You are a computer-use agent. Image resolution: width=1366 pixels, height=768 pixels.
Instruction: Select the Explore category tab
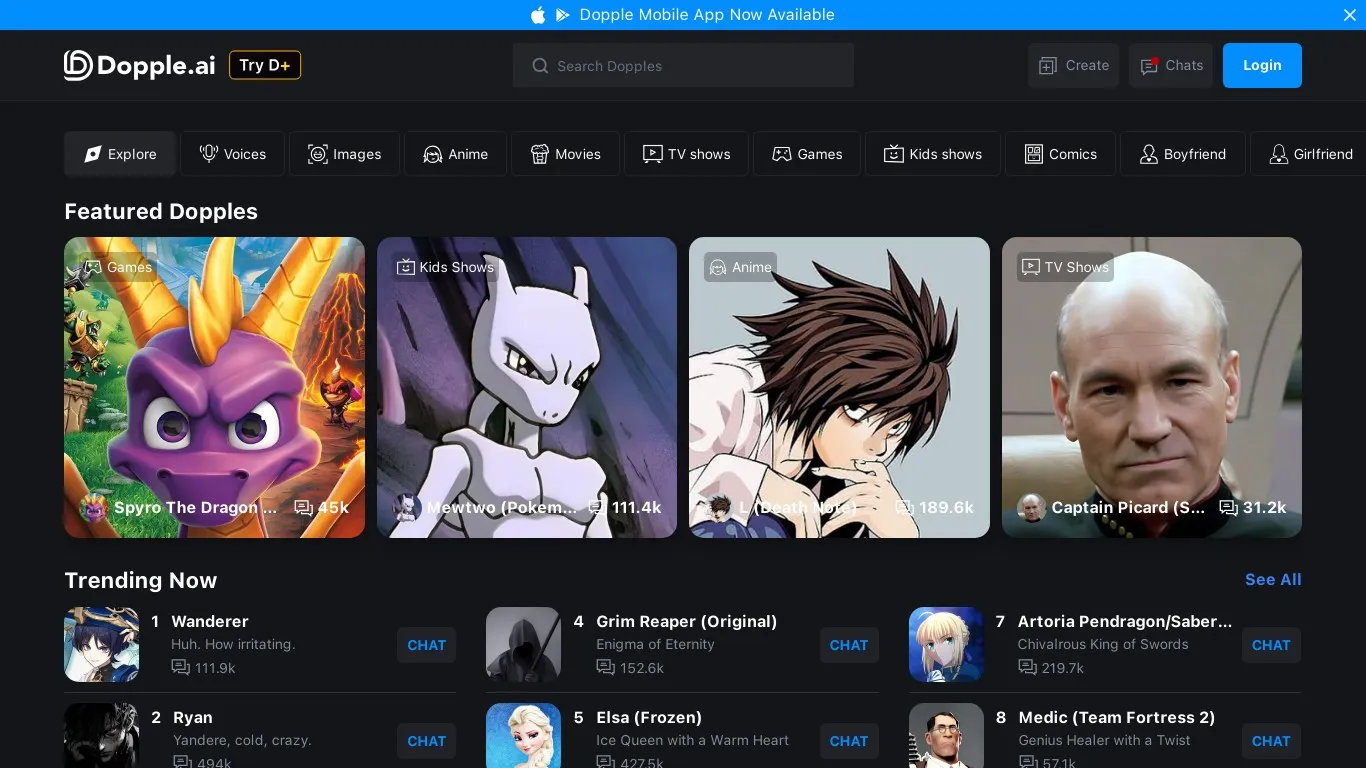tap(120, 154)
